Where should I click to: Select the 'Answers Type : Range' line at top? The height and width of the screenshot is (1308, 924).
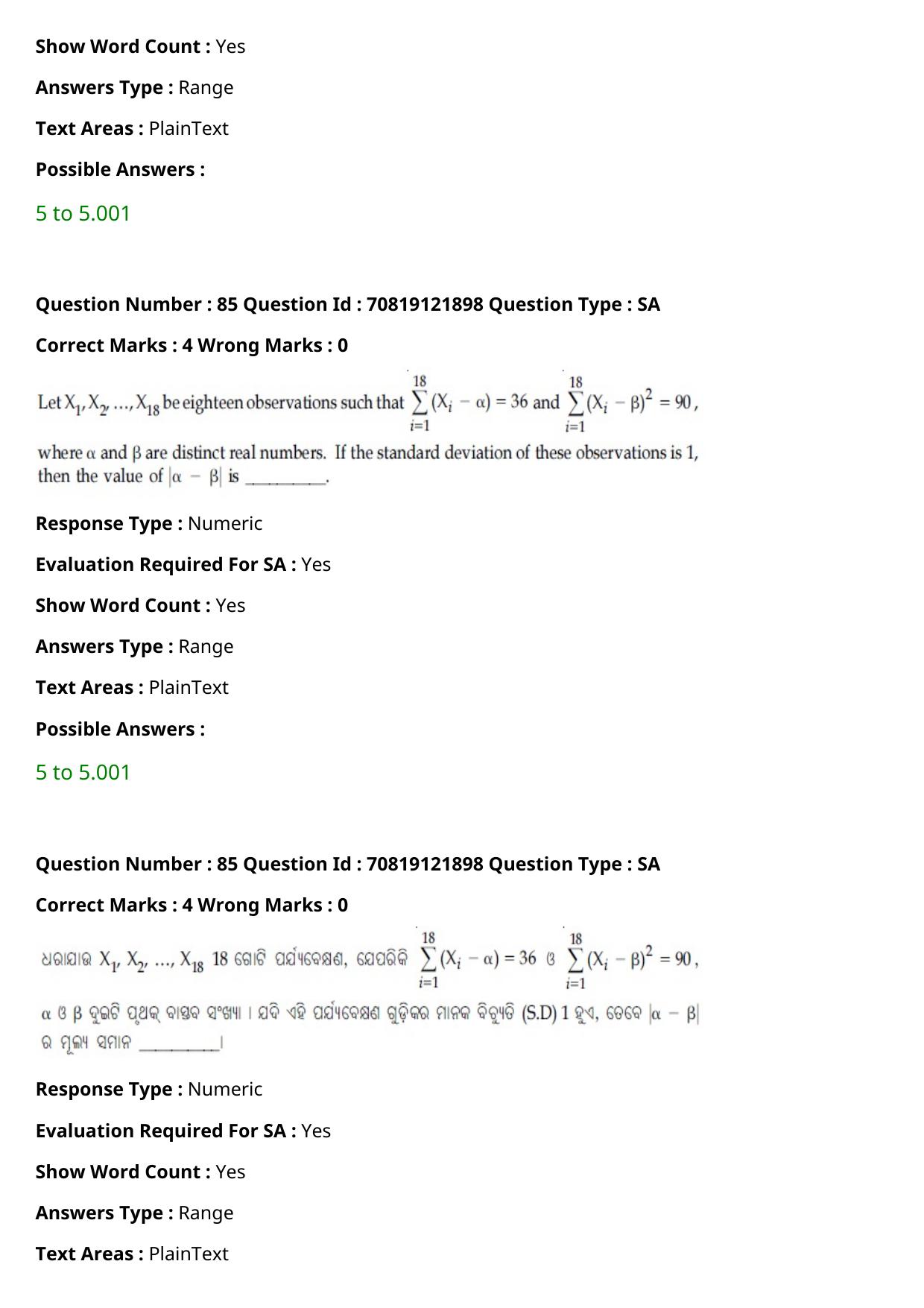[134, 87]
